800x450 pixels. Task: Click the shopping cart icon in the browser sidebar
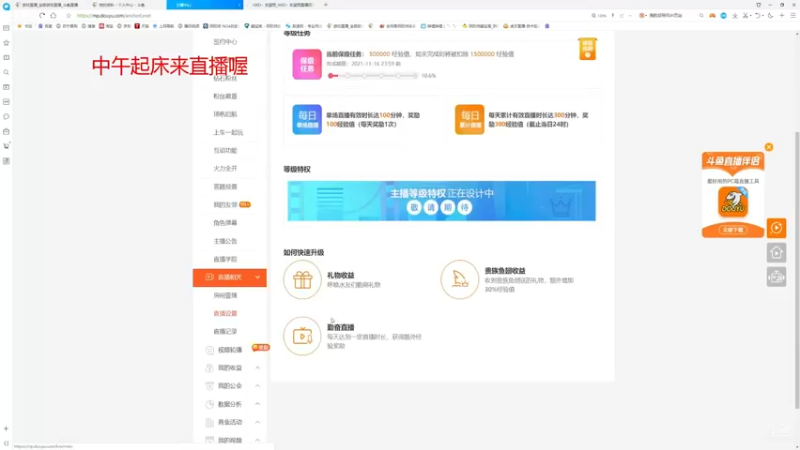[6, 146]
